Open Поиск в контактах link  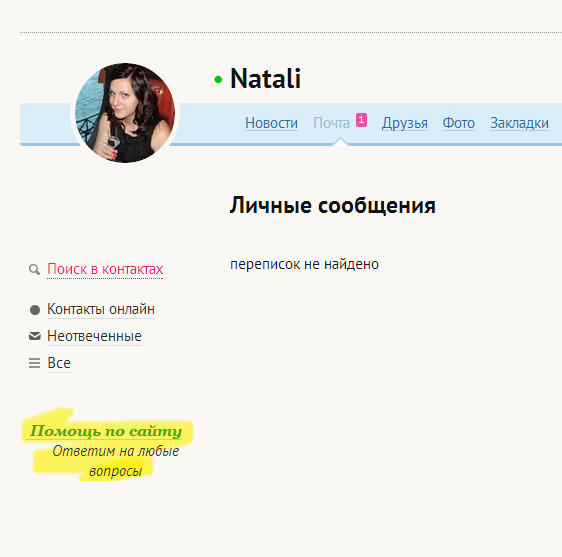click(x=105, y=269)
